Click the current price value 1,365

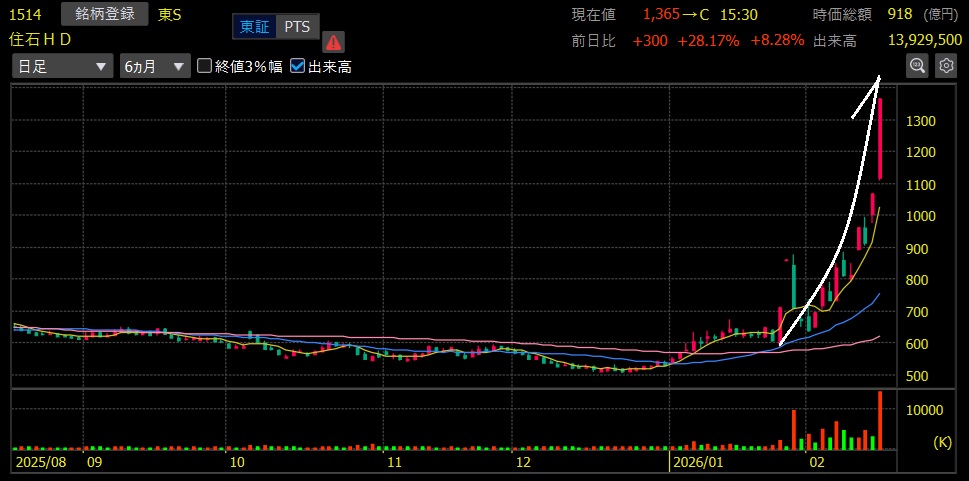pos(661,15)
